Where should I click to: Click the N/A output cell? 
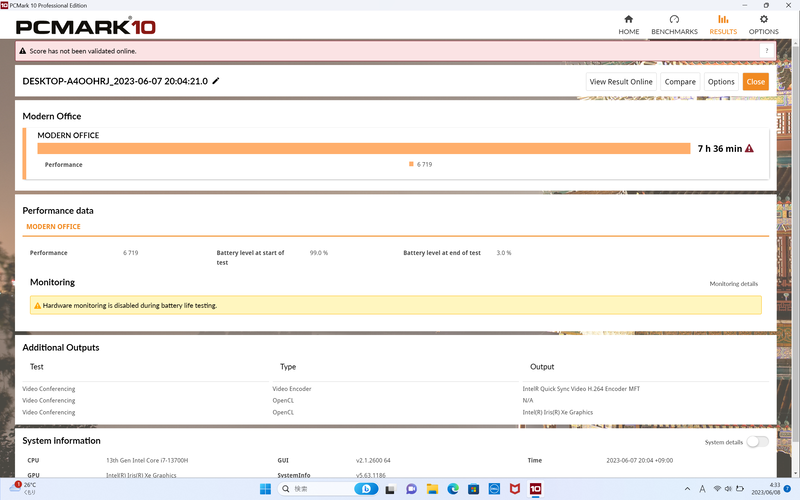coord(528,401)
